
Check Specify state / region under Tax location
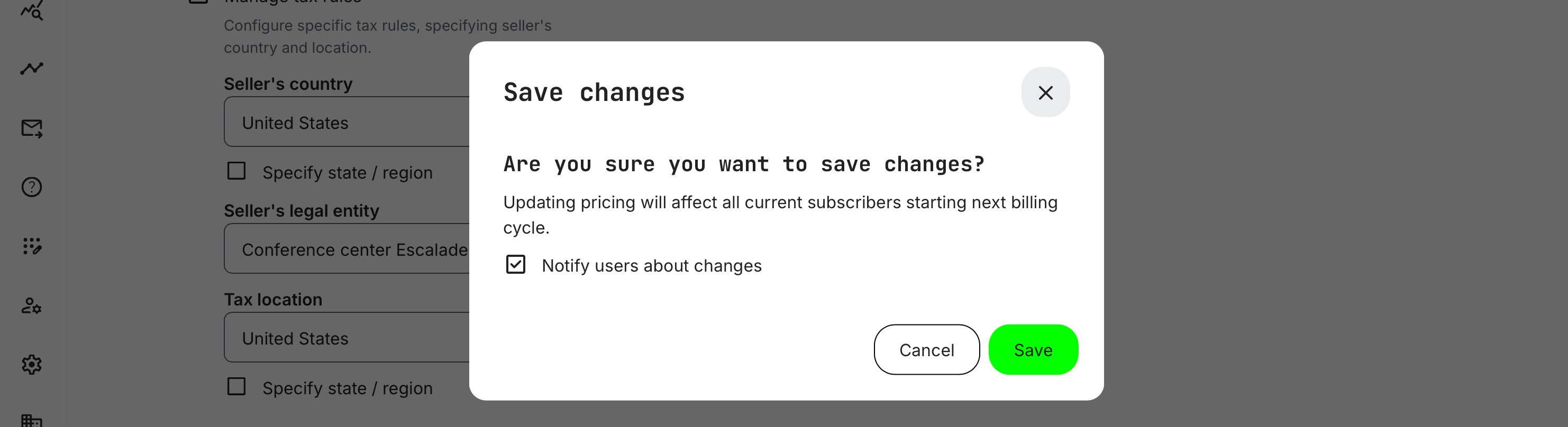point(236,387)
